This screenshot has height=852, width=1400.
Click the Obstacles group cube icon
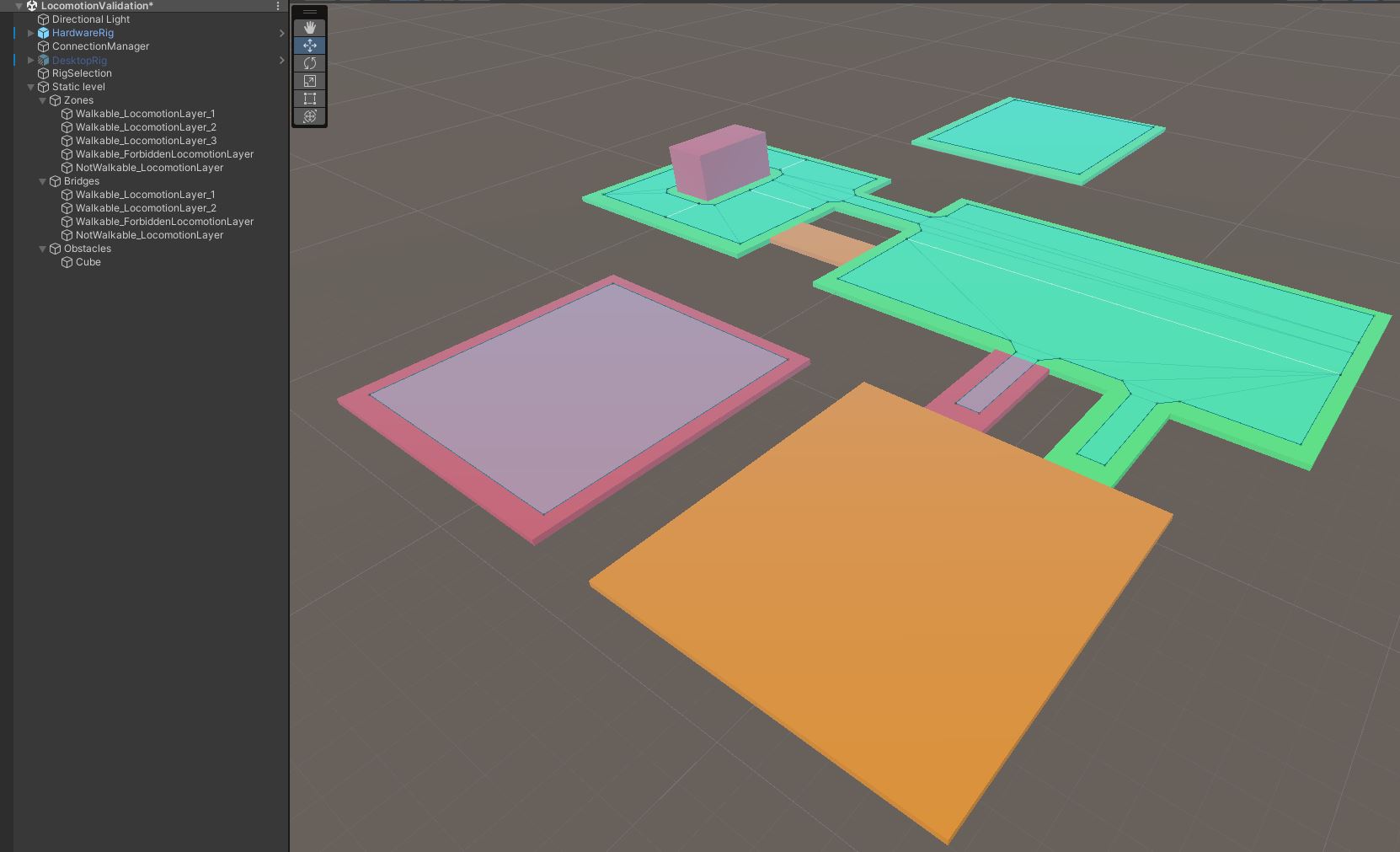pos(56,249)
